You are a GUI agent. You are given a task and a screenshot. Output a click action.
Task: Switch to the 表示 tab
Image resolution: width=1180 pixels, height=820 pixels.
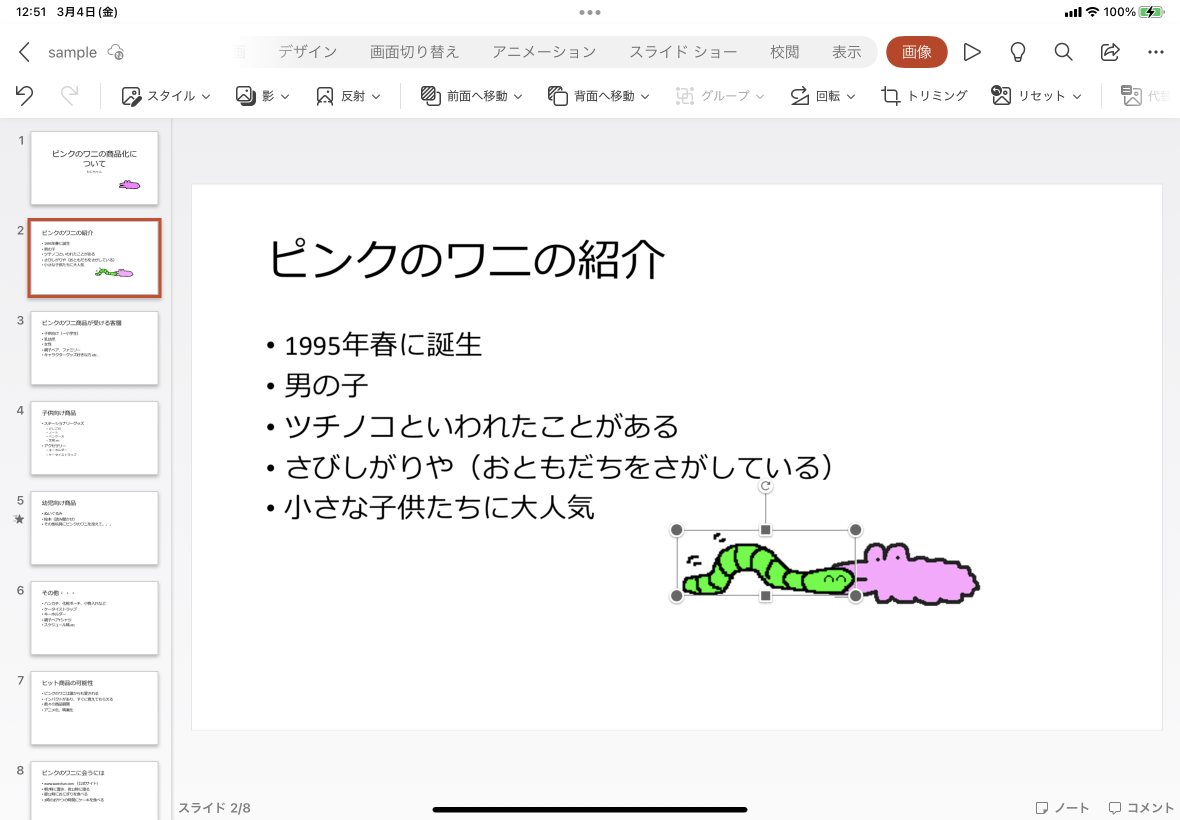846,52
